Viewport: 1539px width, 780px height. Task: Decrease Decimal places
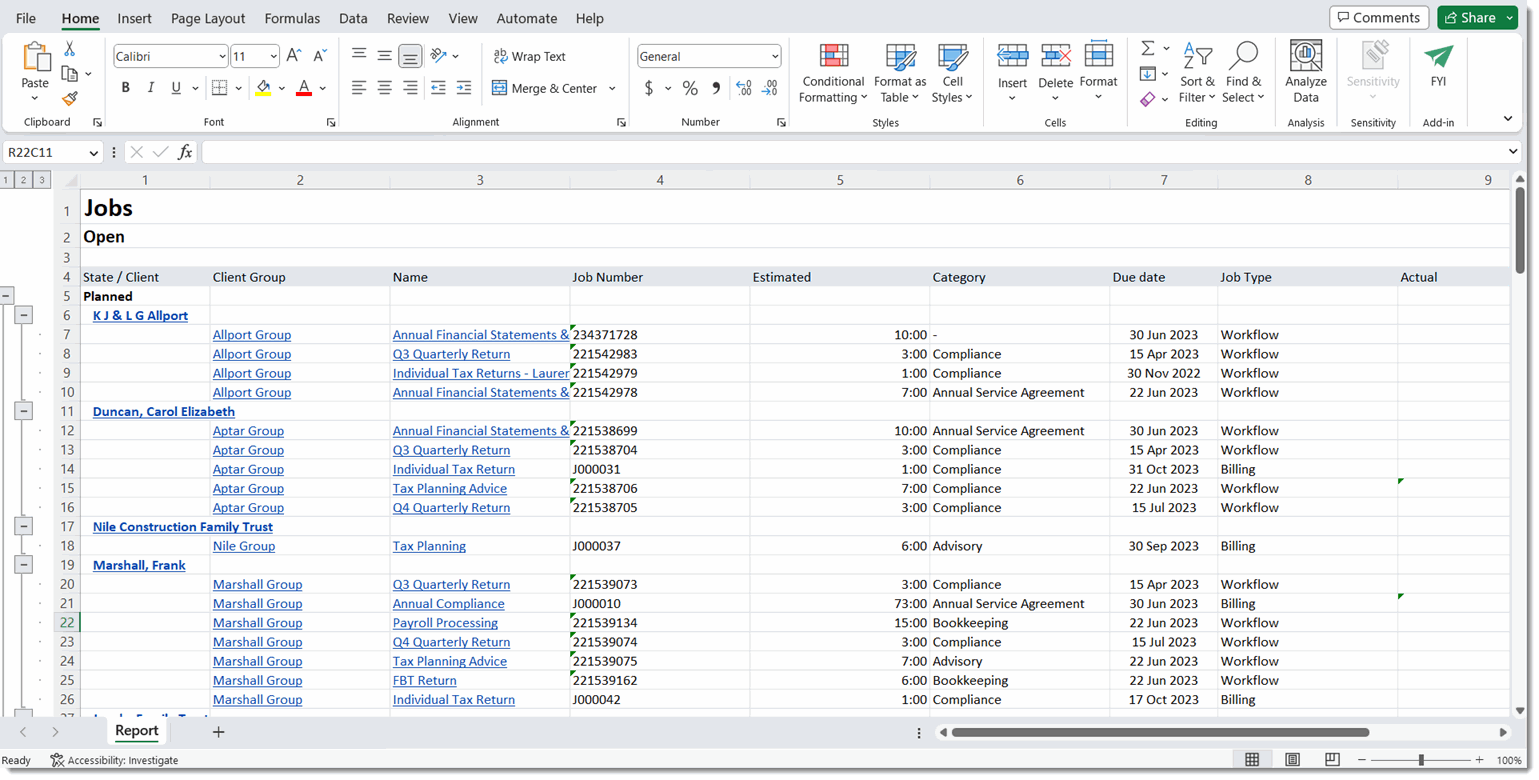(769, 88)
